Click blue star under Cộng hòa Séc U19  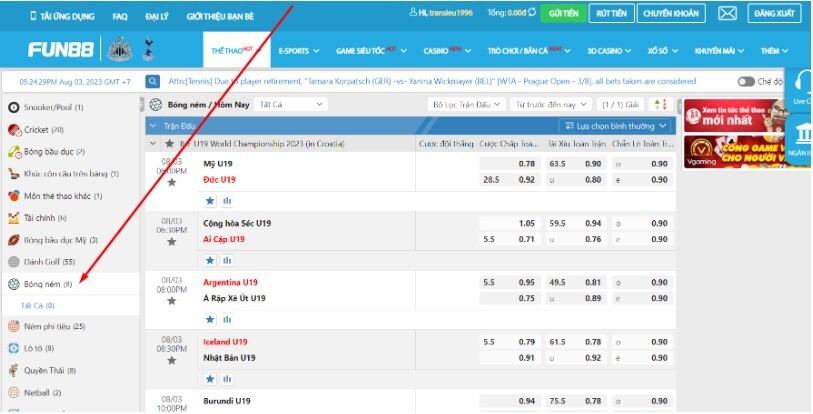click(210, 259)
